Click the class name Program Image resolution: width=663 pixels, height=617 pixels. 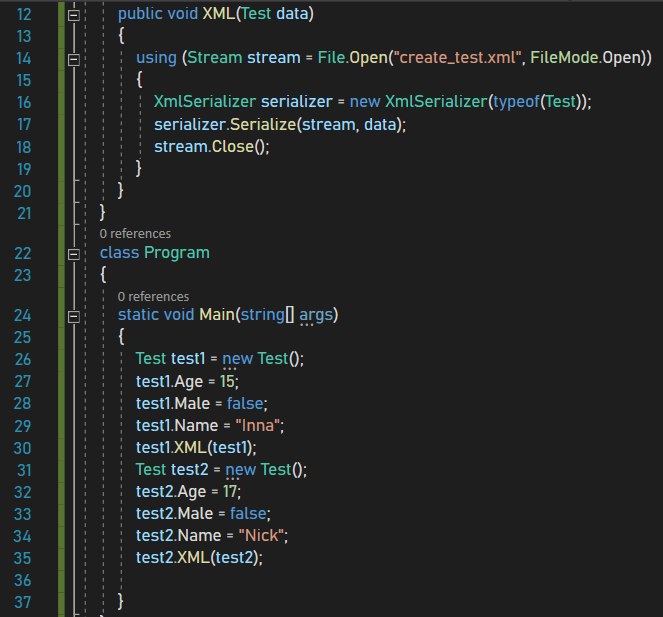(177, 253)
